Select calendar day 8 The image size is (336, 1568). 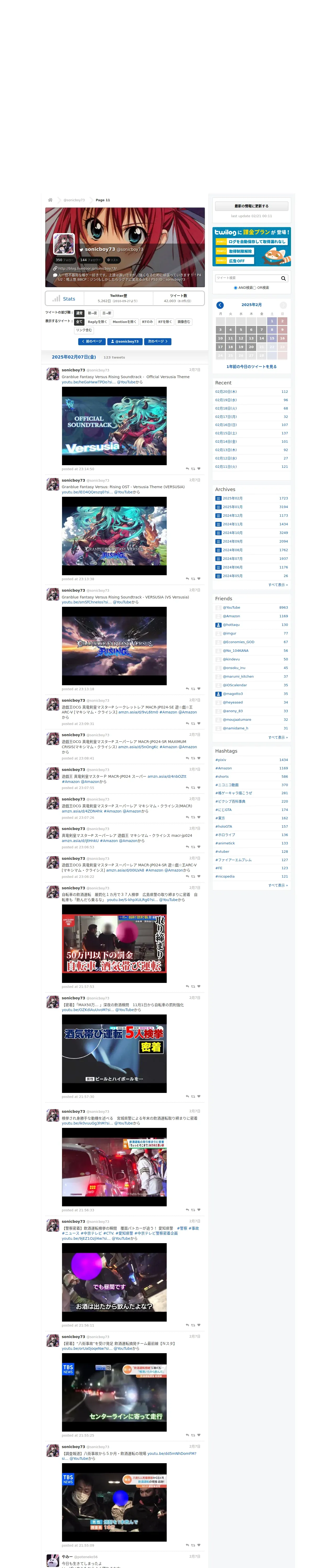pos(272,329)
